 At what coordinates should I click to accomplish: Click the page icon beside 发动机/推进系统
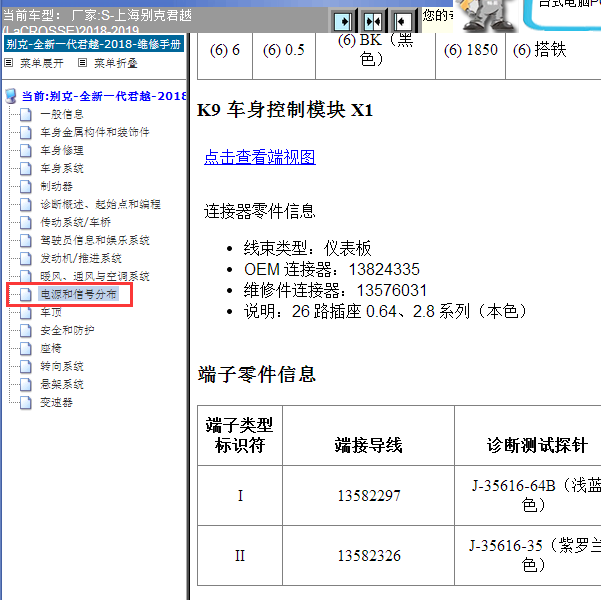tap(26, 258)
